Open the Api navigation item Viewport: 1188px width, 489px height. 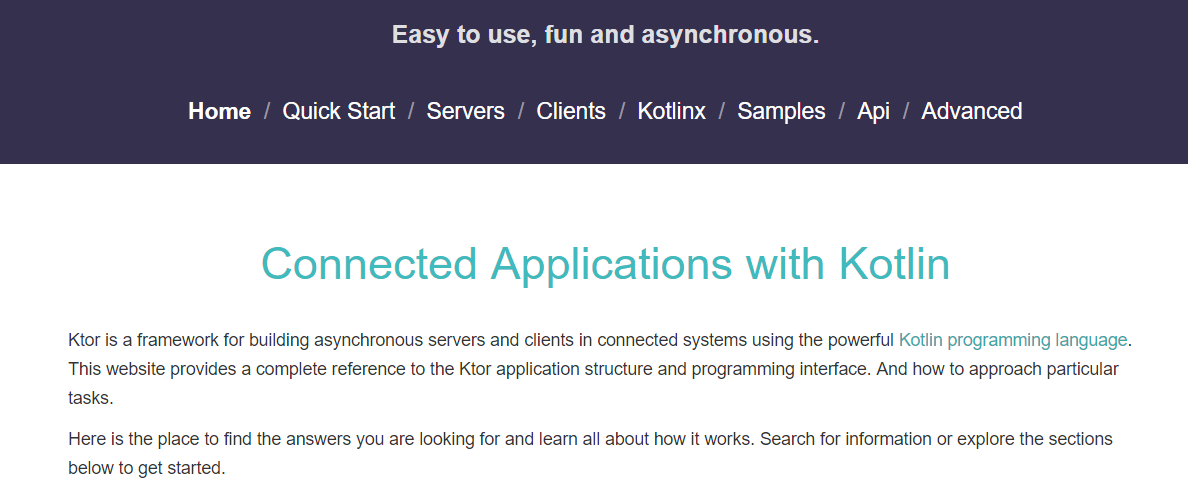point(873,111)
